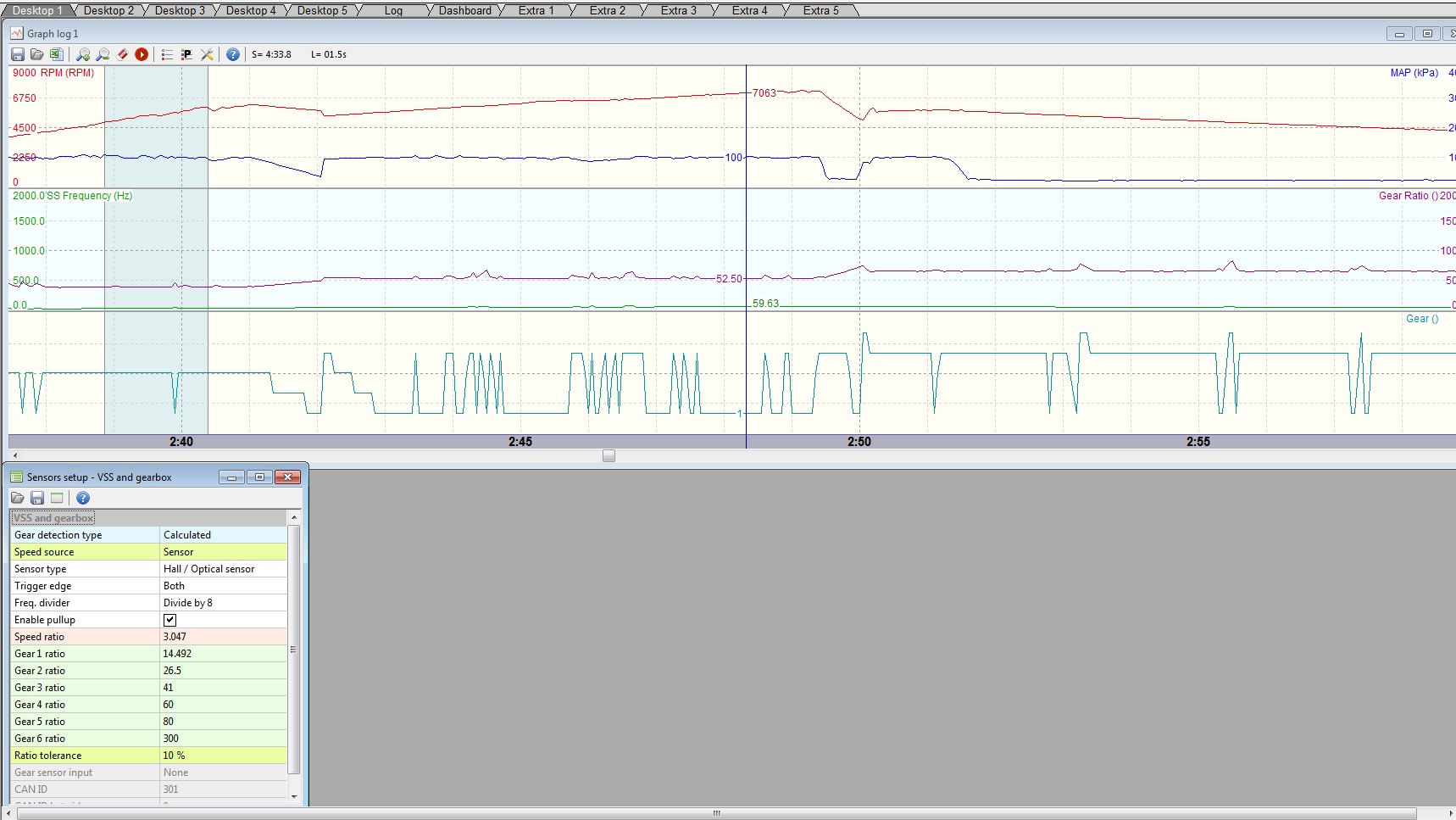Select the Freq. divider Divide by 8 field
Image resolution: width=1456 pixels, height=820 pixels.
click(x=223, y=603)
